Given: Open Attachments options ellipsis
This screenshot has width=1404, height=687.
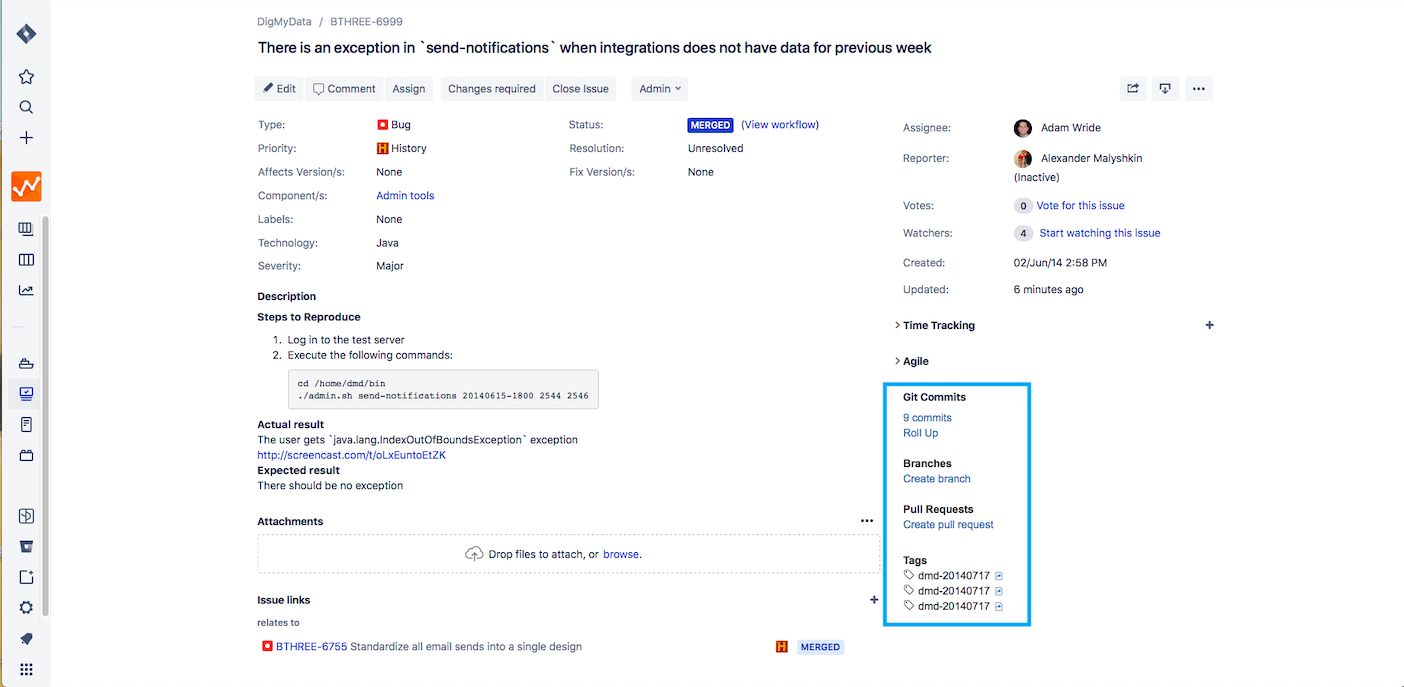Looking at the screenshot, I should [867, 521].
